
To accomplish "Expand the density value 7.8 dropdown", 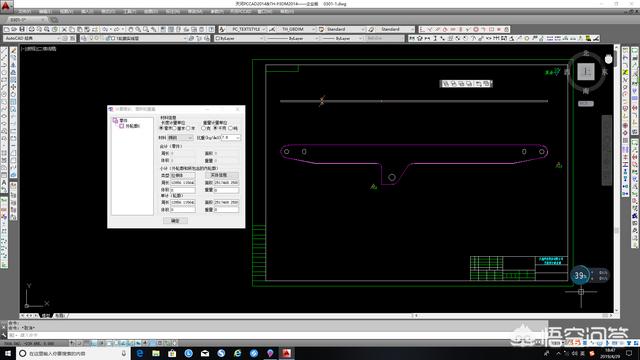I will tap(231, 138).
